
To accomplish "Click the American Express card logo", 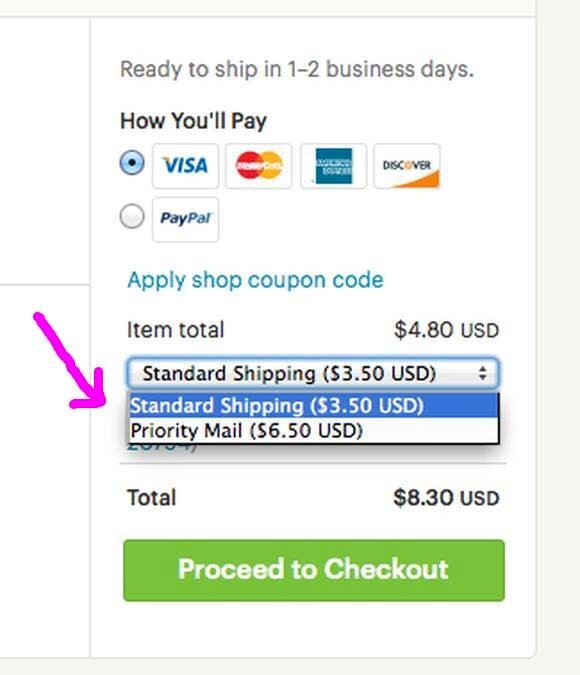I will click(334, 166).
